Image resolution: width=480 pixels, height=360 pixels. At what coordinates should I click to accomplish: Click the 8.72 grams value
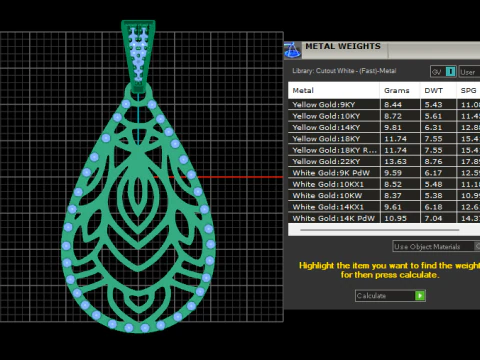pyautogui.click(x=393, y=116)
